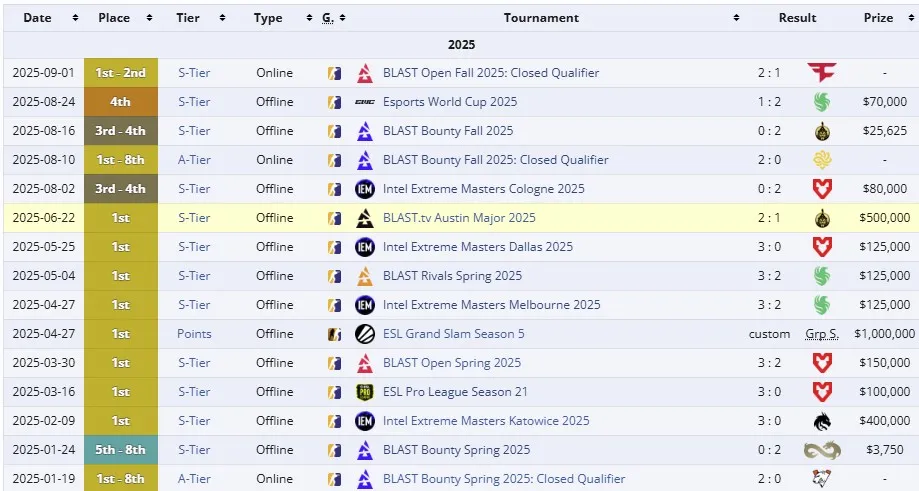Sort by Type column sort arrows
The height and width of the screenshot is (491, 919).
309,18
